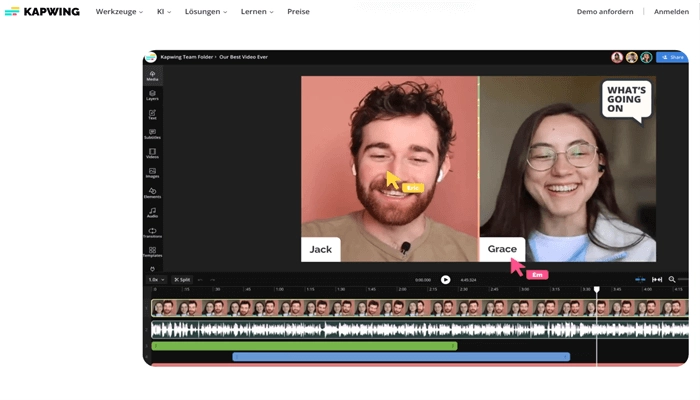Select the blue clip in the timeline
Screen dimensions: 700x400
coord(401,357)
